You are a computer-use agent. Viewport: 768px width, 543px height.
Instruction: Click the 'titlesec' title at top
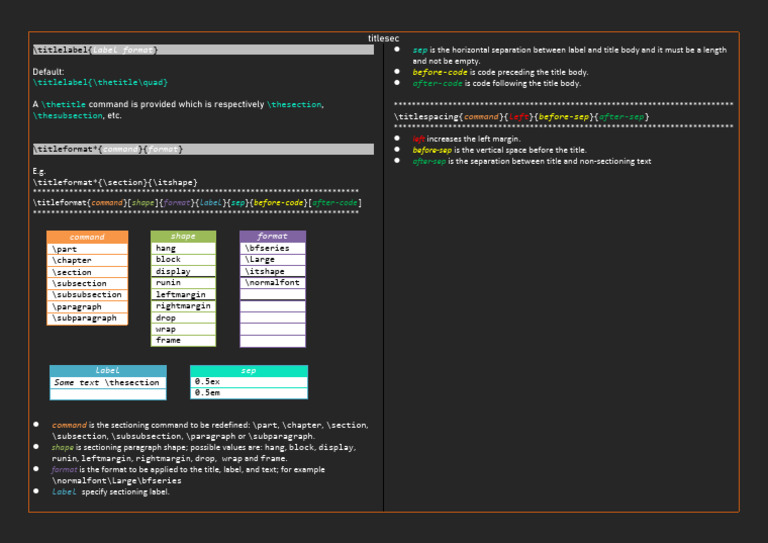tap(384, 38)
